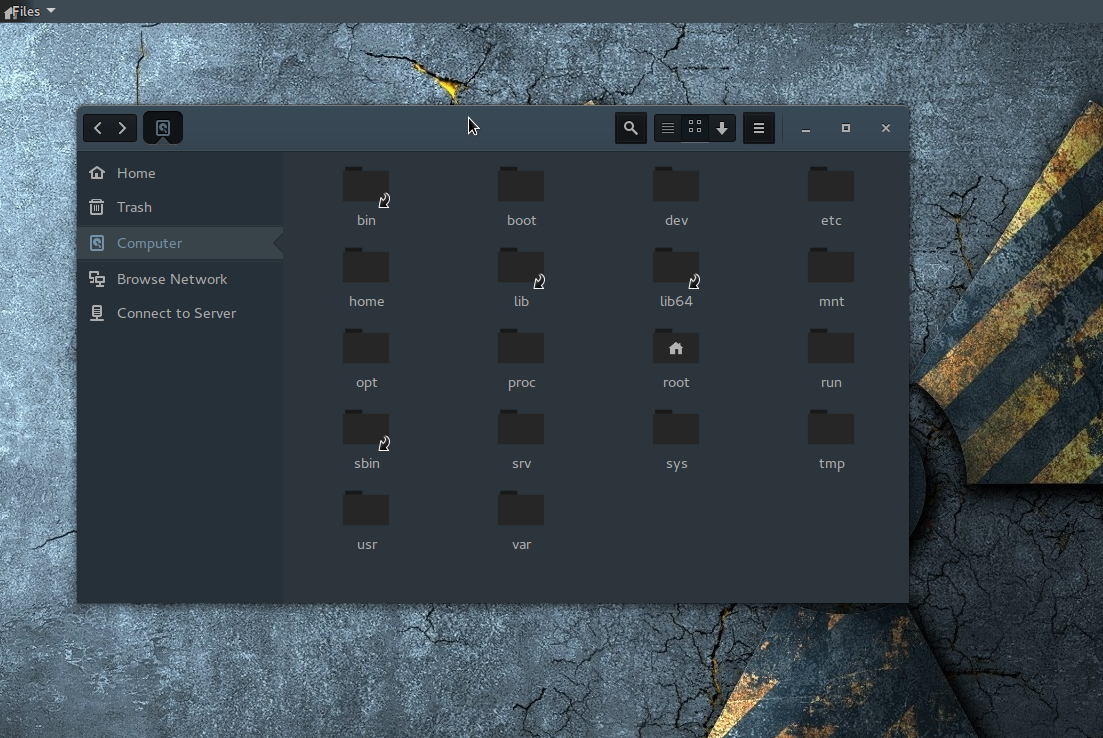Go back with the left arrow button
1103x738 pixels.
coord(97,128)
